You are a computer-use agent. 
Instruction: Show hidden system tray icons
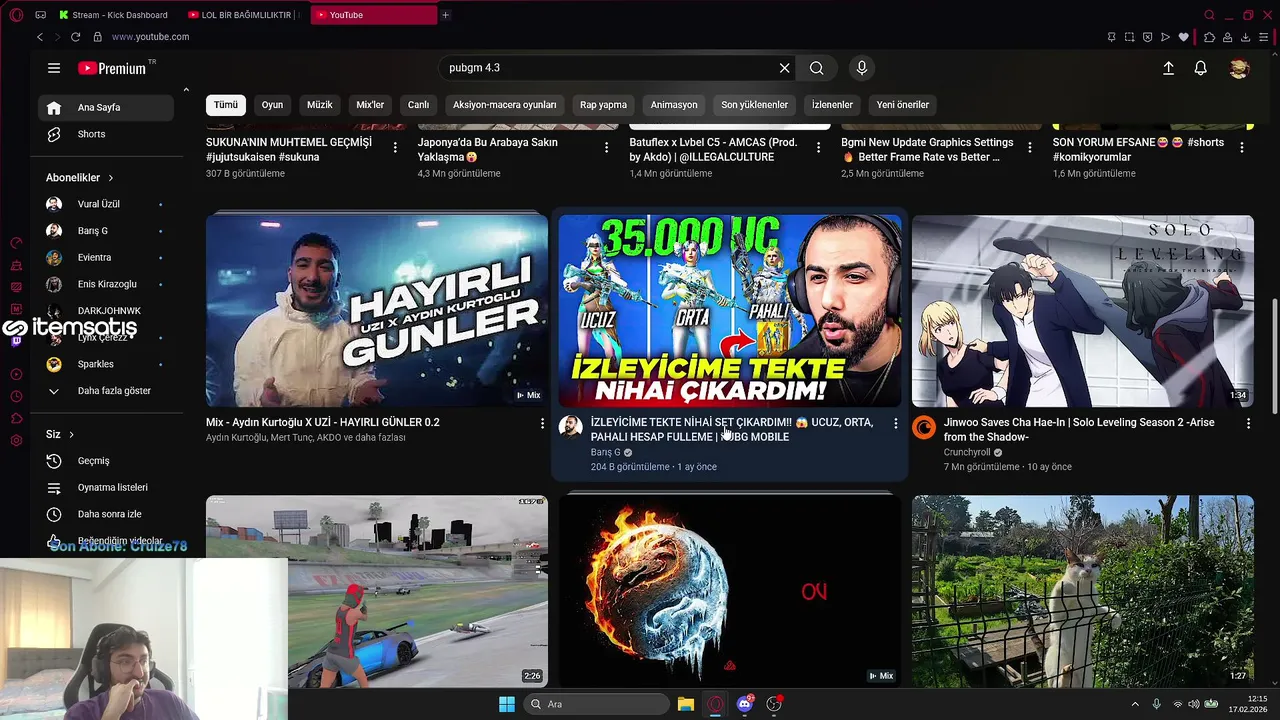tap(1135, 704)
